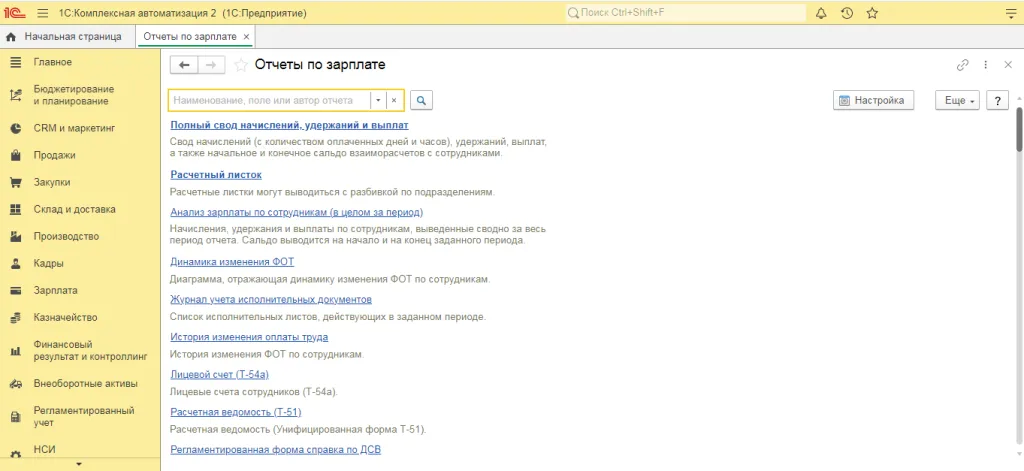This screenshot has height=471, width=1024.
Task: Click the CRM и маркетинг pie icon
Action: [16, 129]
